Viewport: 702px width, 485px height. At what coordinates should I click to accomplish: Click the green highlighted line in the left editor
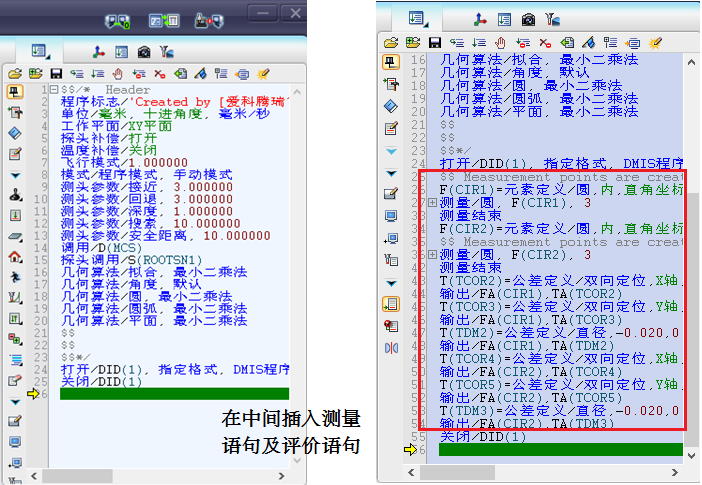pyautogui.click(x=172, y=393)
